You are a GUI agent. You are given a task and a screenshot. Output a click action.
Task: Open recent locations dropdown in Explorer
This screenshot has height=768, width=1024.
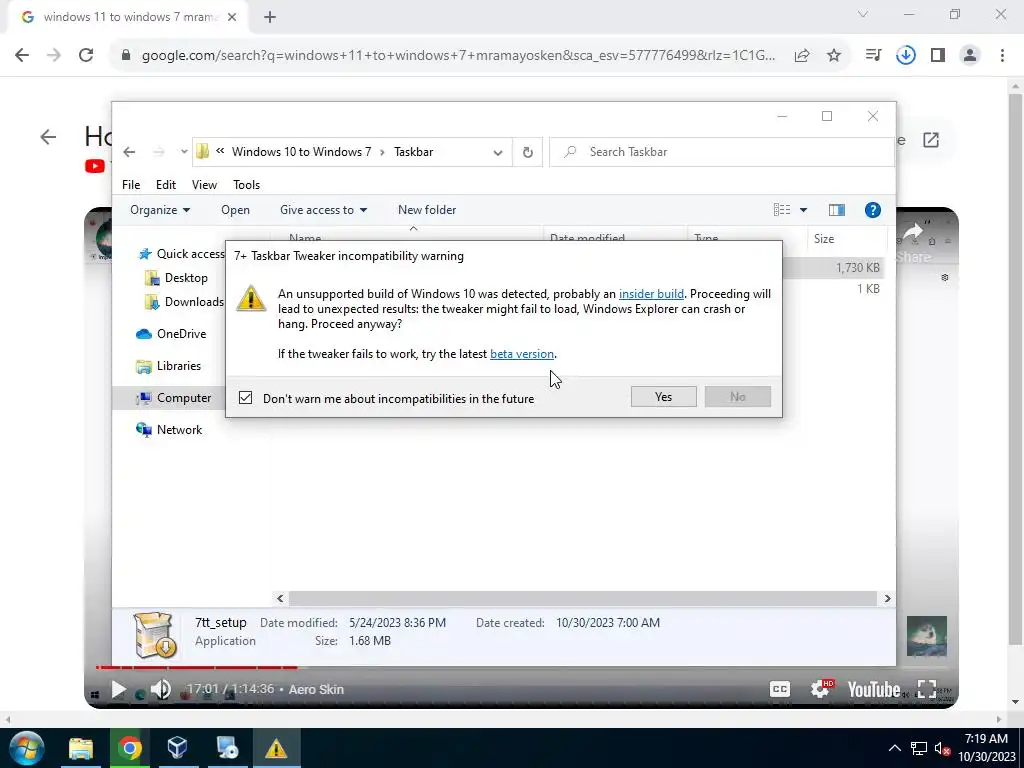coord(184,152)
